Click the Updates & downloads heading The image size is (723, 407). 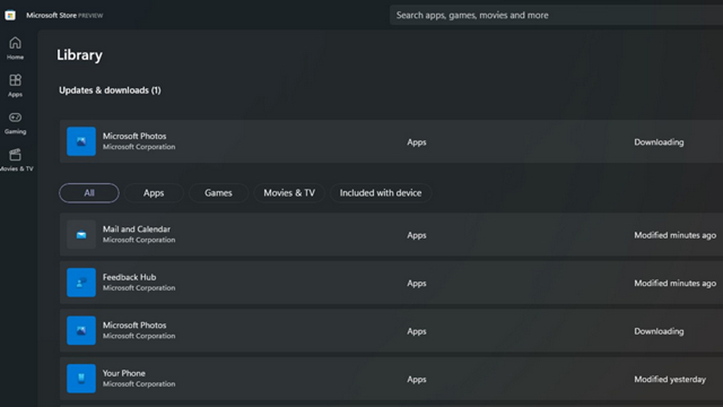[109, 90]
